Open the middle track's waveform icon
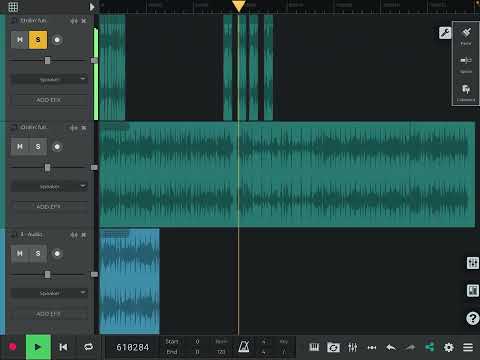Image resolution: width=480 pixels, height=360 pixels. [74, 128]
